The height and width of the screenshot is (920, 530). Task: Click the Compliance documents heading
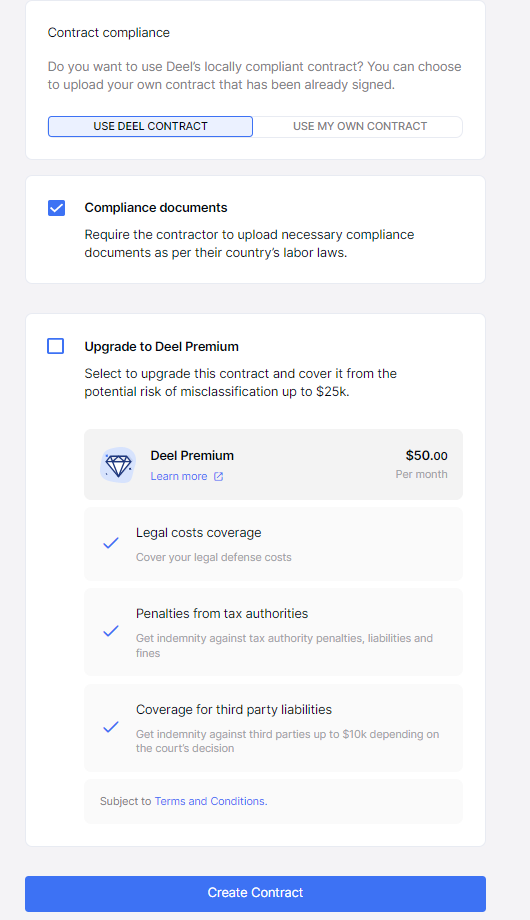[x=156, y=208]
